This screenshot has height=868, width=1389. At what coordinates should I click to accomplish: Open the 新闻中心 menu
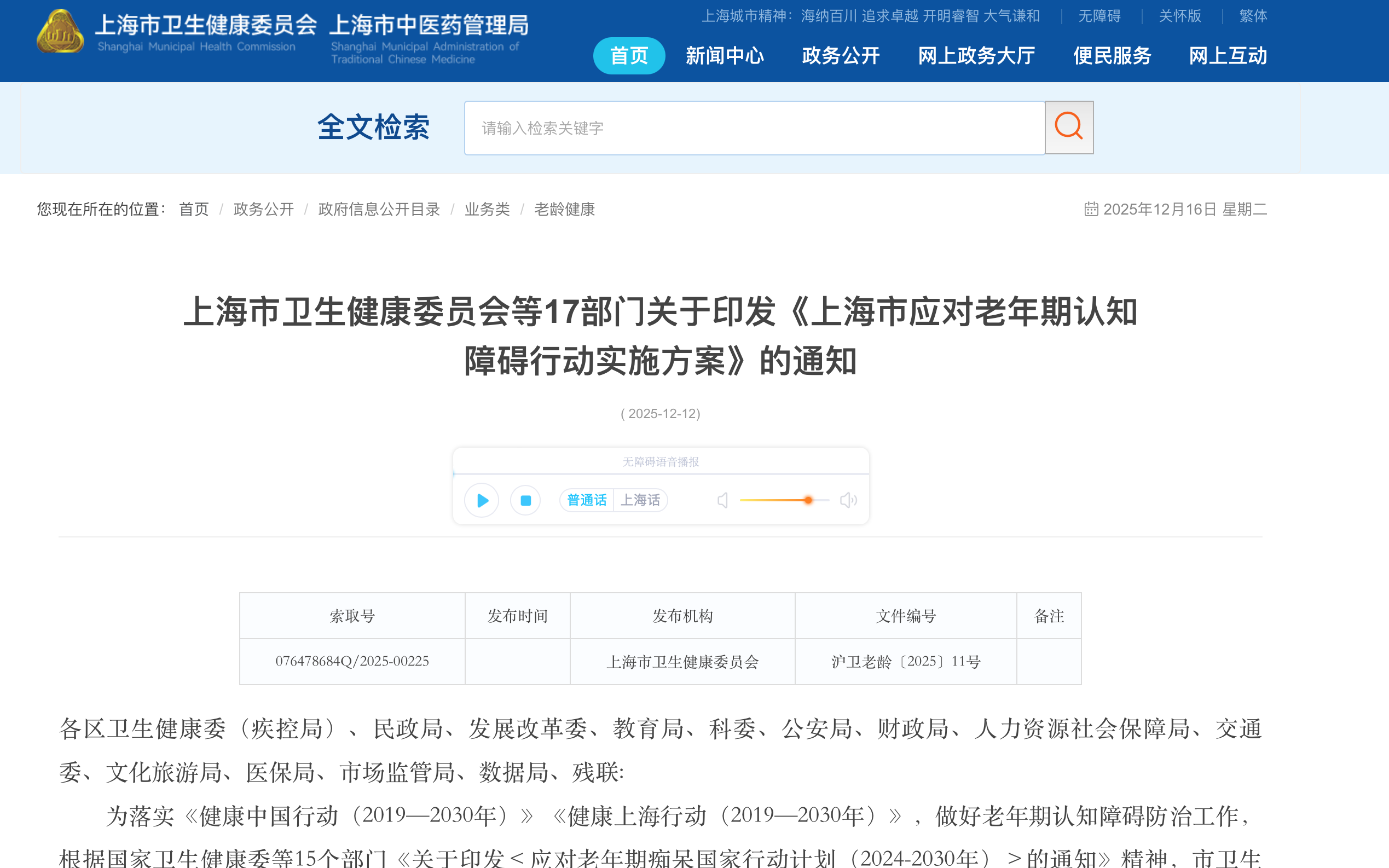click(725, 56)
